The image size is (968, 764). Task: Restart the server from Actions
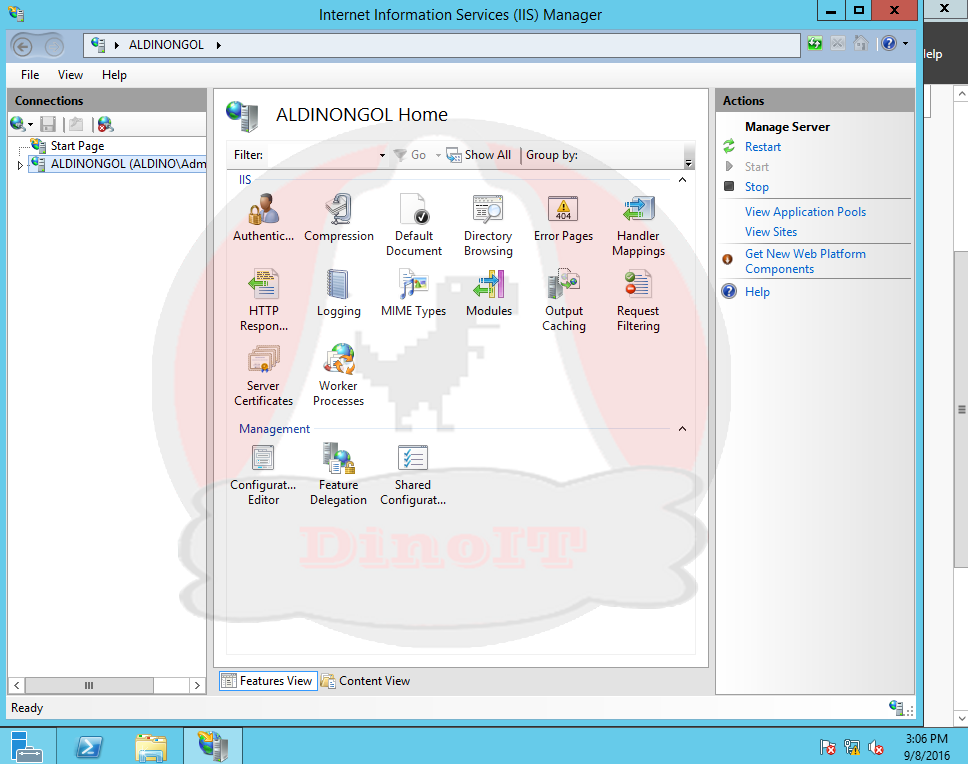[x=762, y=147]
